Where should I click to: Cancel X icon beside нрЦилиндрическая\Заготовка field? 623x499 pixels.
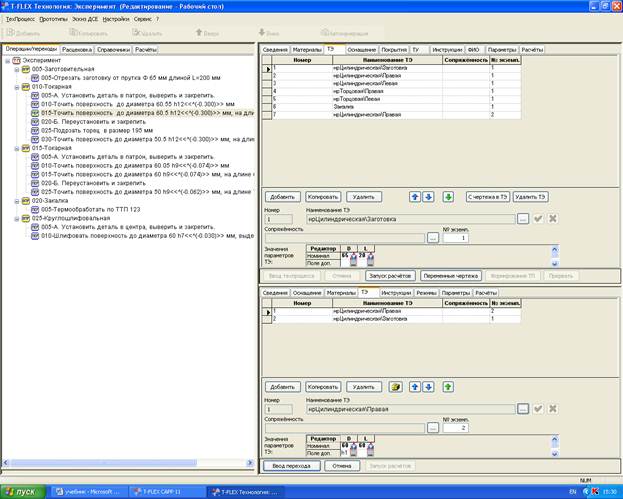(x=552, y=219)
